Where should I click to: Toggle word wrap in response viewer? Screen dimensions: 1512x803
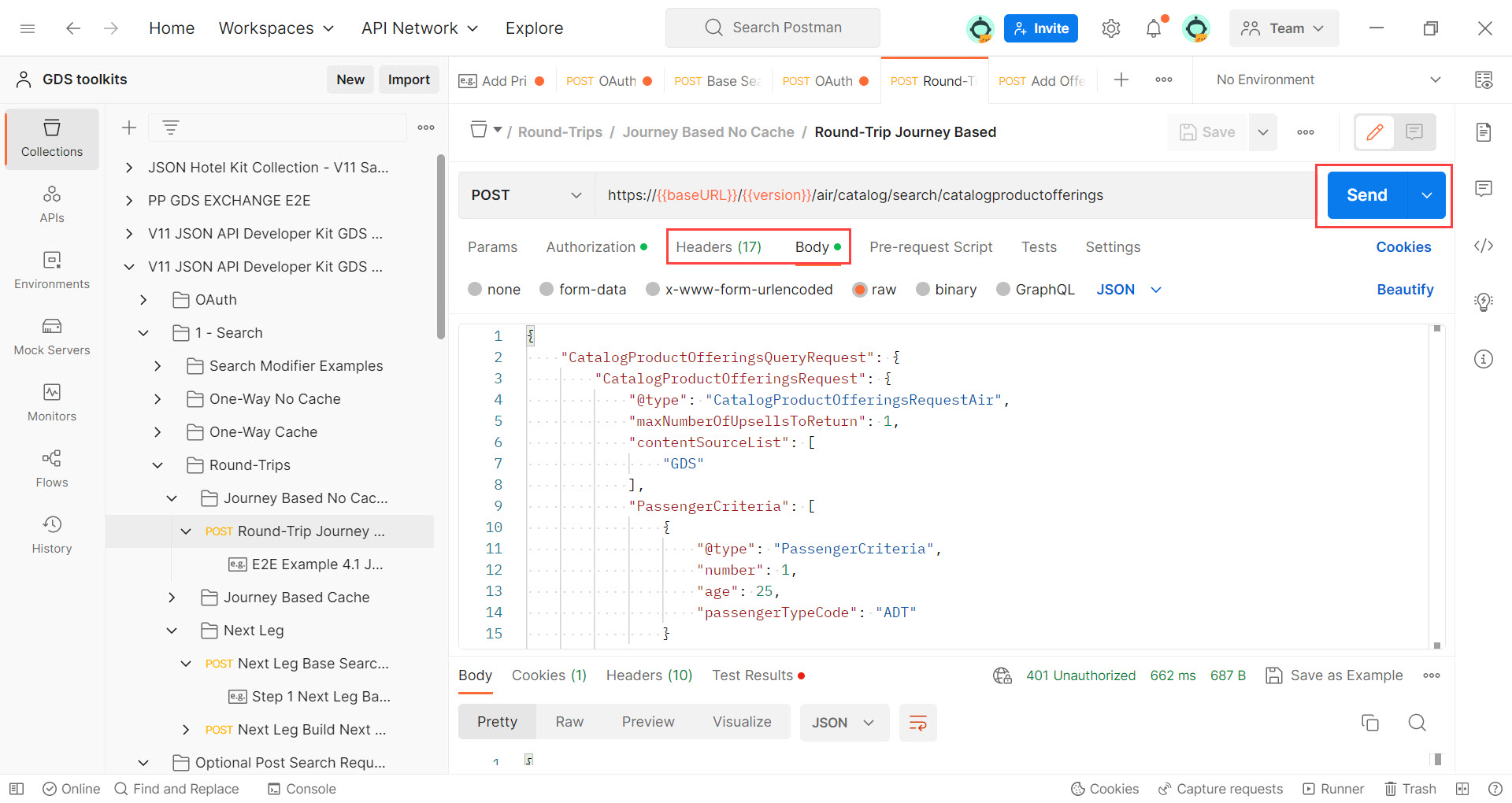click(x=918, y=723)
